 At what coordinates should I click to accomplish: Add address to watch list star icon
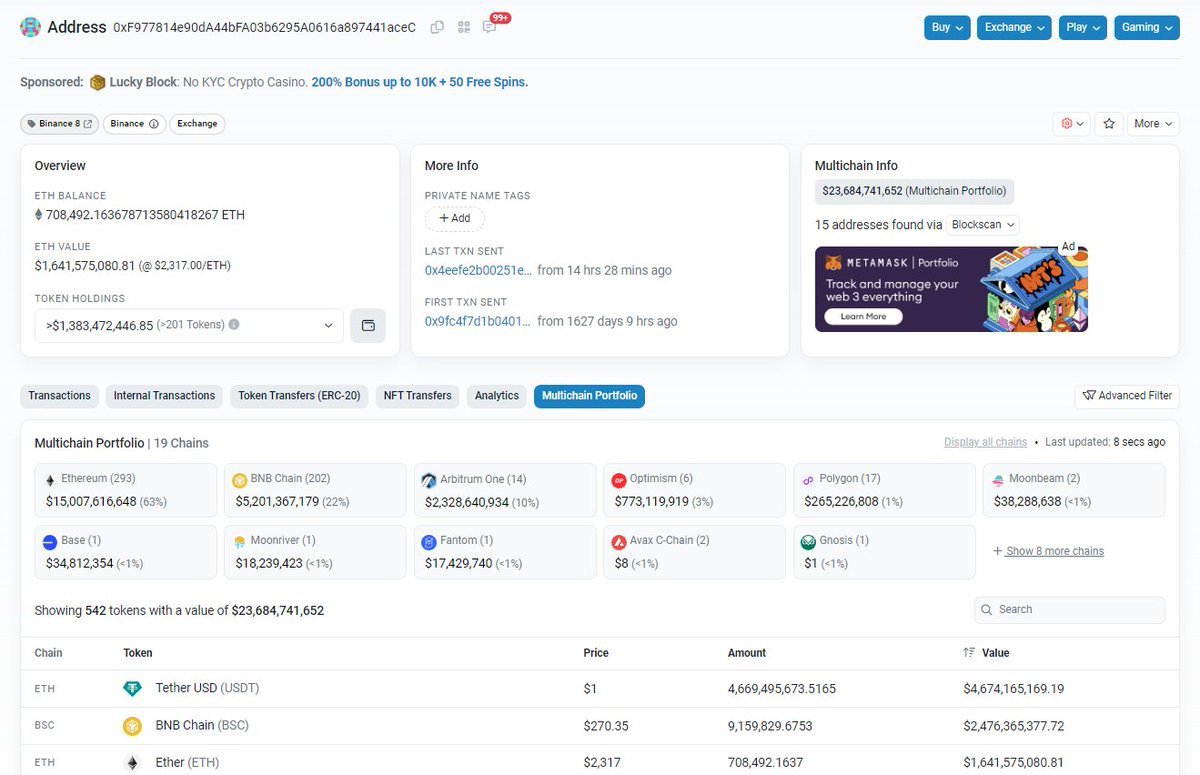point(1108,124)
